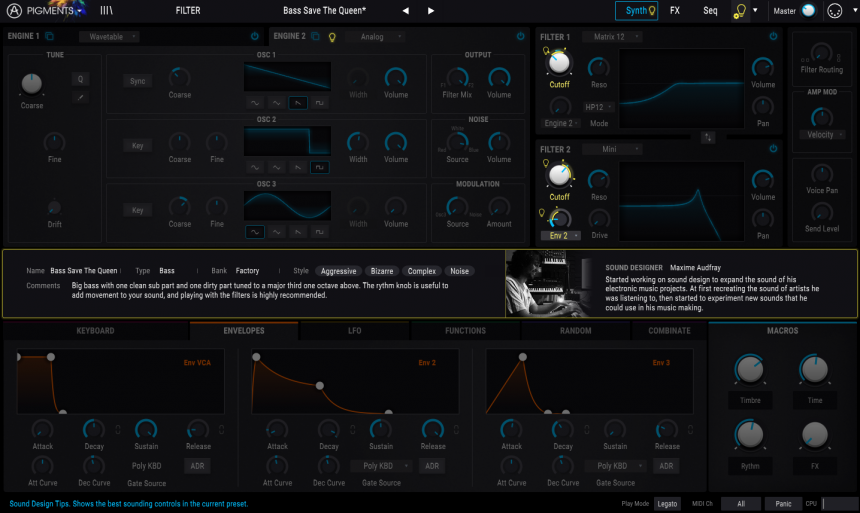Open the FUNCTIONS modulation tab
The width and height of the screenshot is (860, 513).
(465, 331)
